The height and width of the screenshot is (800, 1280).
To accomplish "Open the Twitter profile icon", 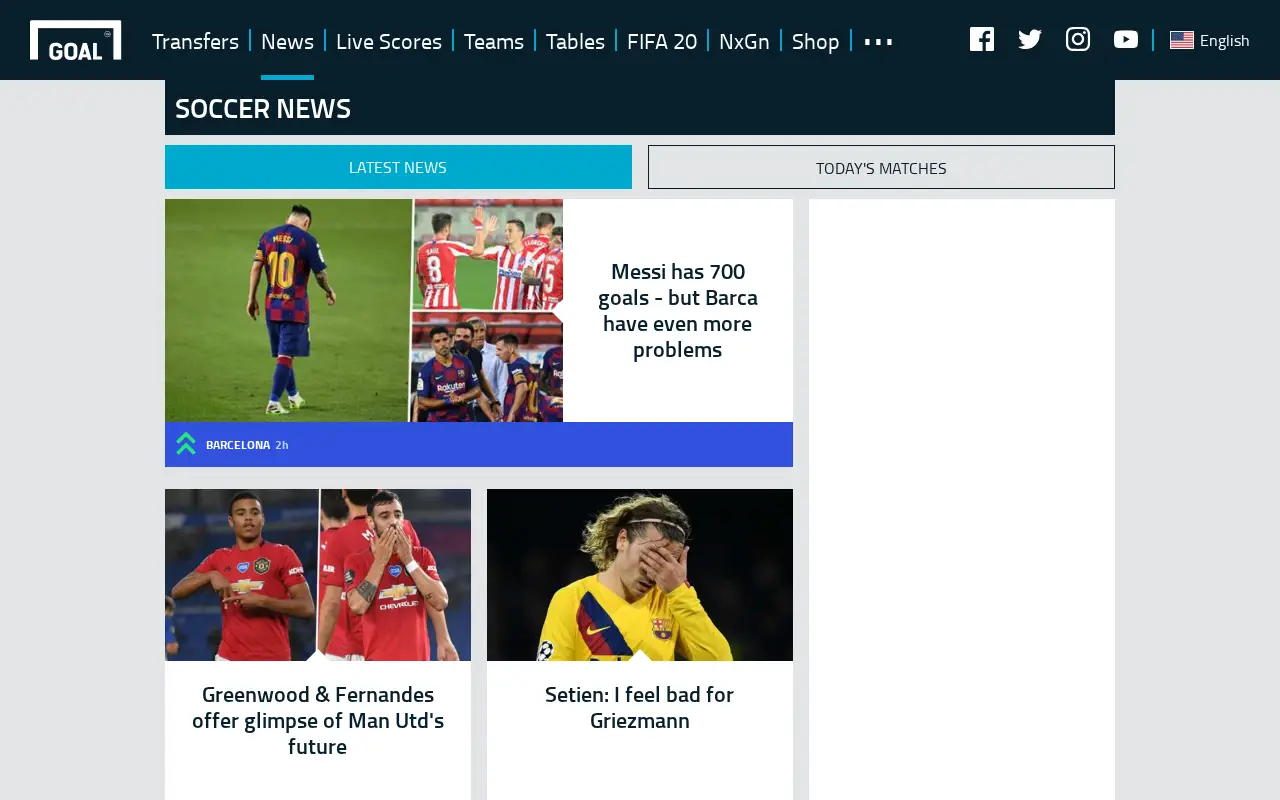I will pyautogui.click(x=1030, y=39).
